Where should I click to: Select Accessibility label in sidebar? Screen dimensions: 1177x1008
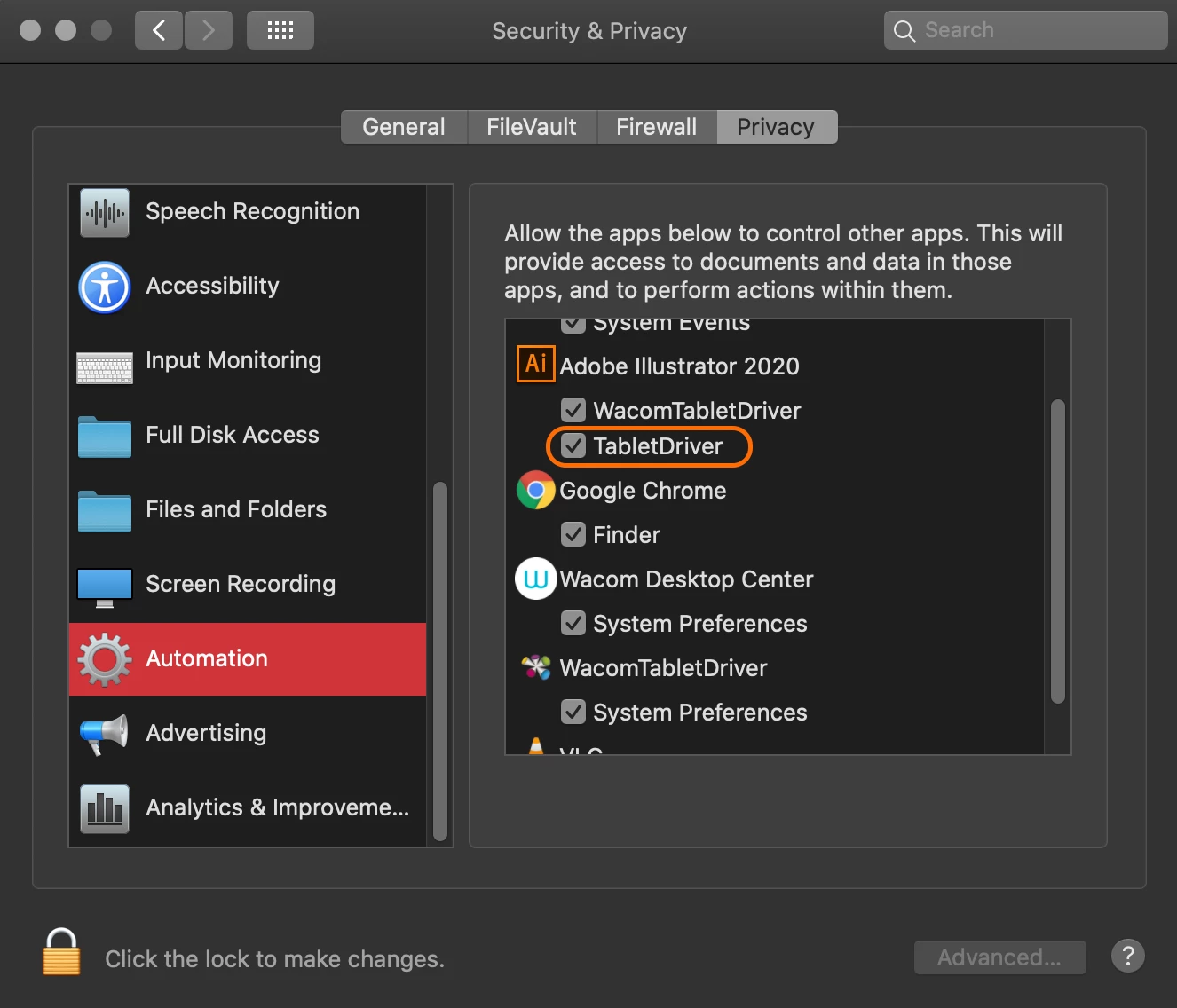[x=212, y=286]
